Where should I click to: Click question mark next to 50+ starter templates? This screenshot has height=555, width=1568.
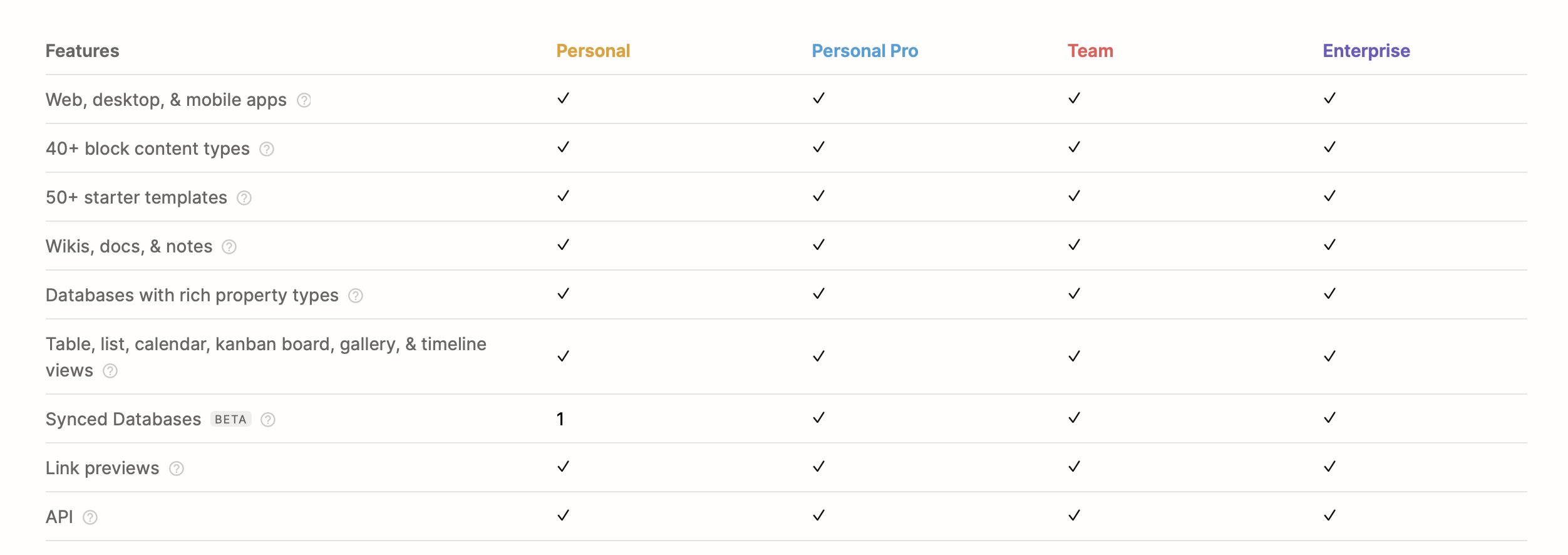pos(244,198)
